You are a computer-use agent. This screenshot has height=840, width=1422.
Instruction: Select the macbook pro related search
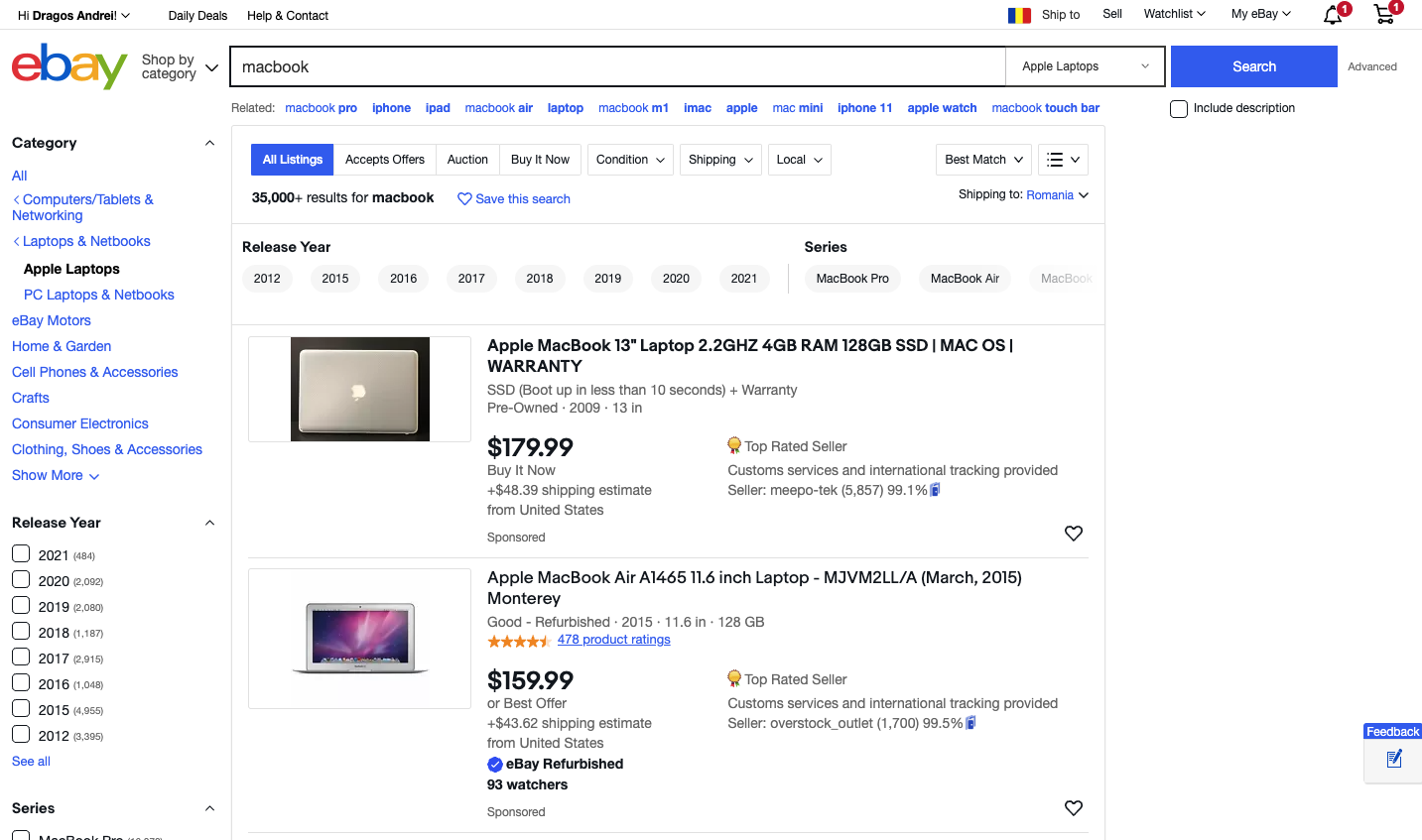tap(321, 108)
